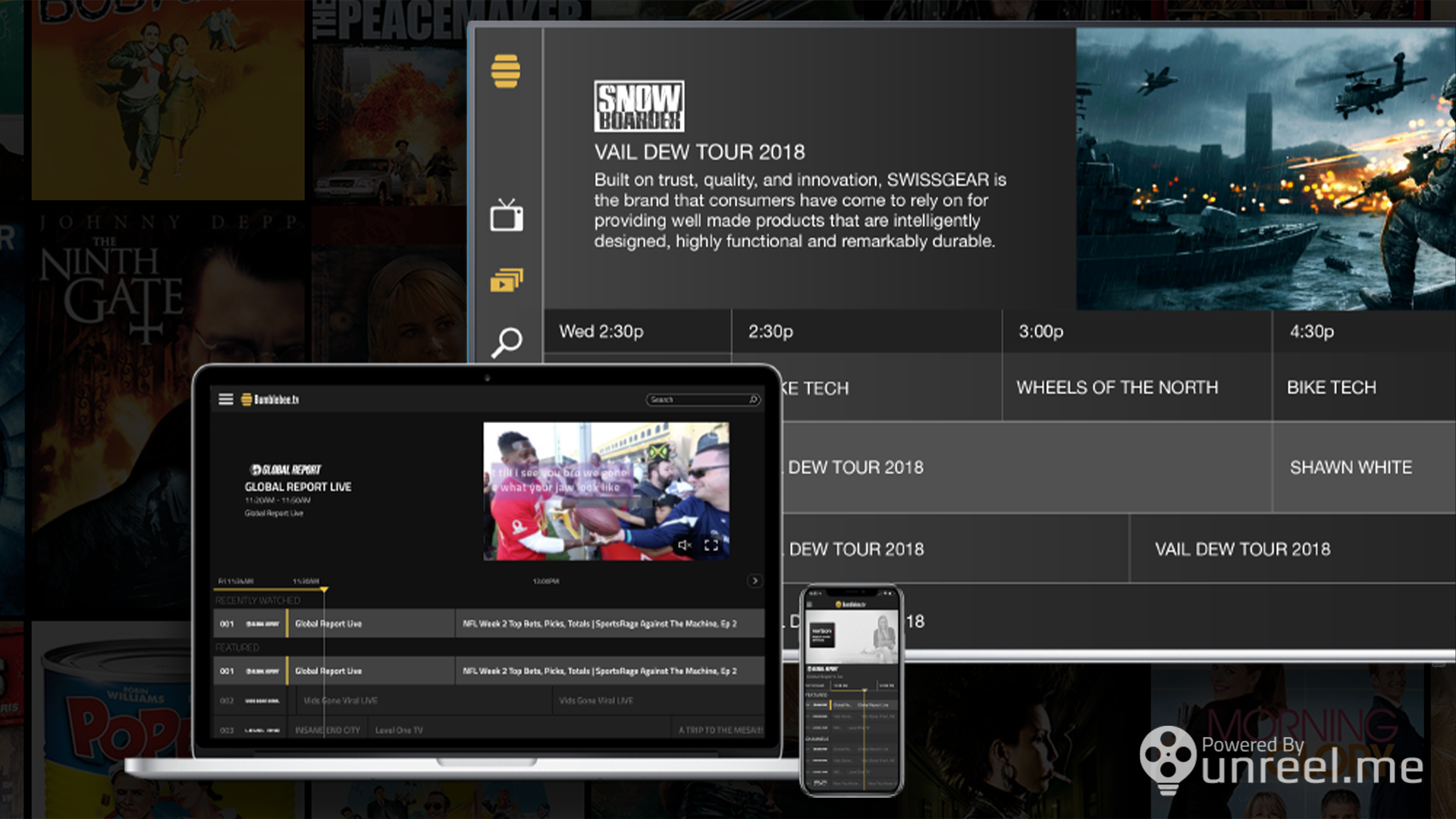Click the Bumblebee.tv logo on laptop
This screenshot has height=819, width=1456.
[271, 400]
